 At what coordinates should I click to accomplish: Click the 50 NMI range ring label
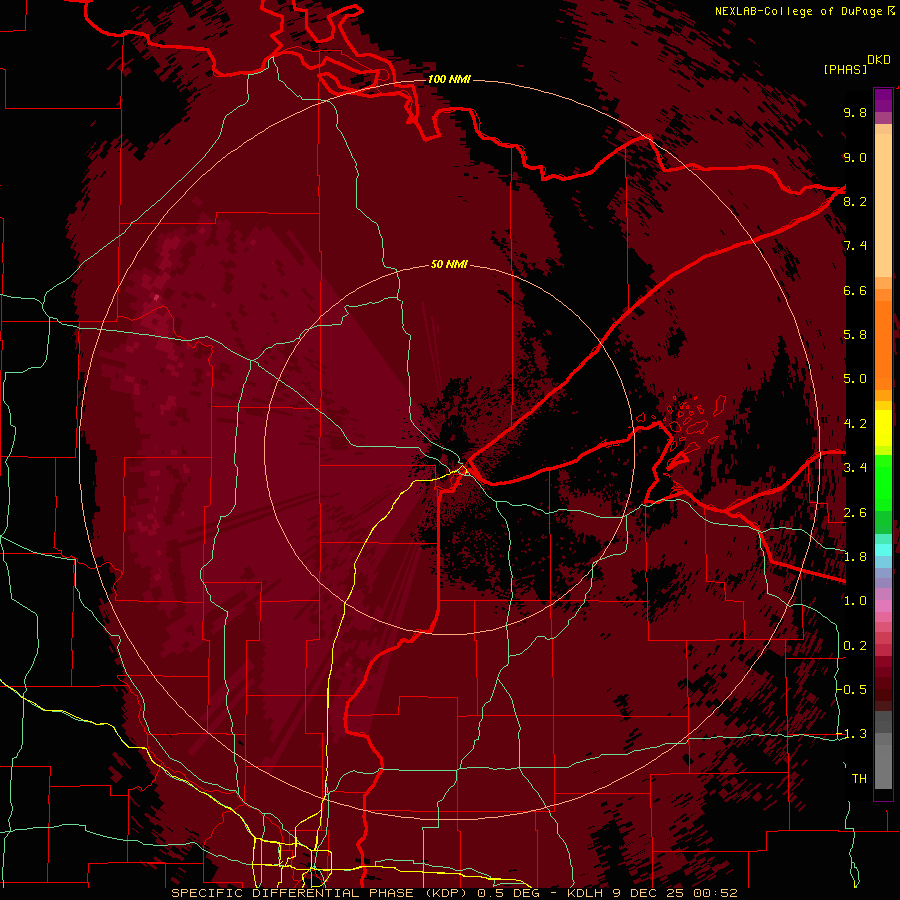pos(449,264)
